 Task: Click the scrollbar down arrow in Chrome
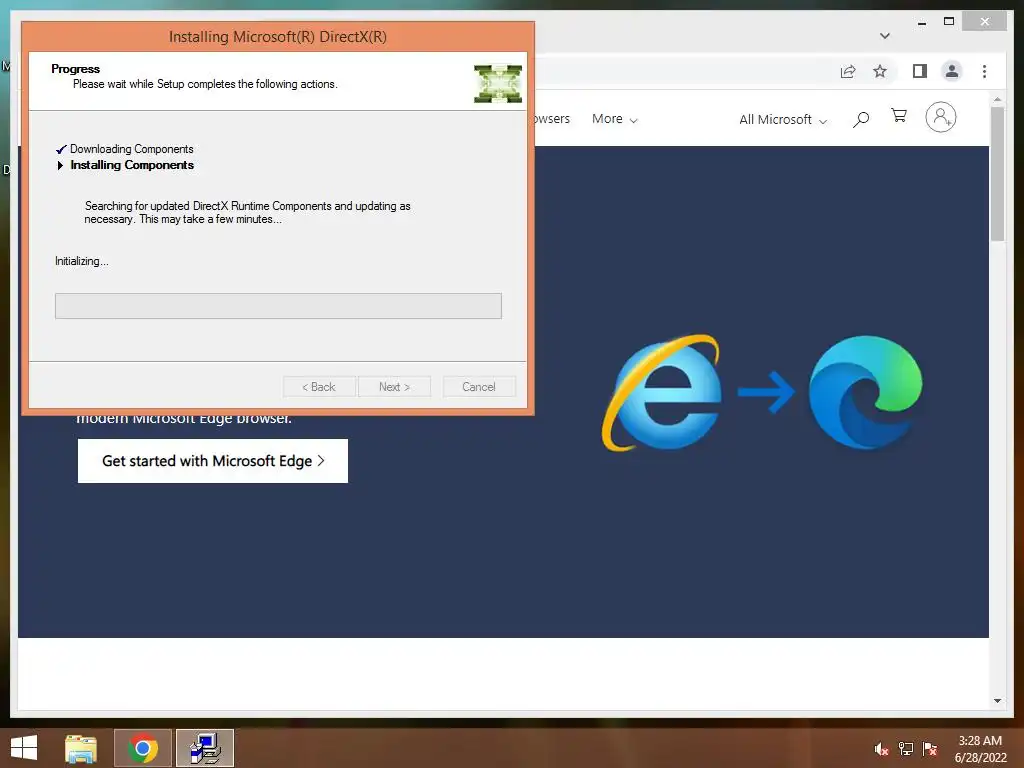[997, 701]
